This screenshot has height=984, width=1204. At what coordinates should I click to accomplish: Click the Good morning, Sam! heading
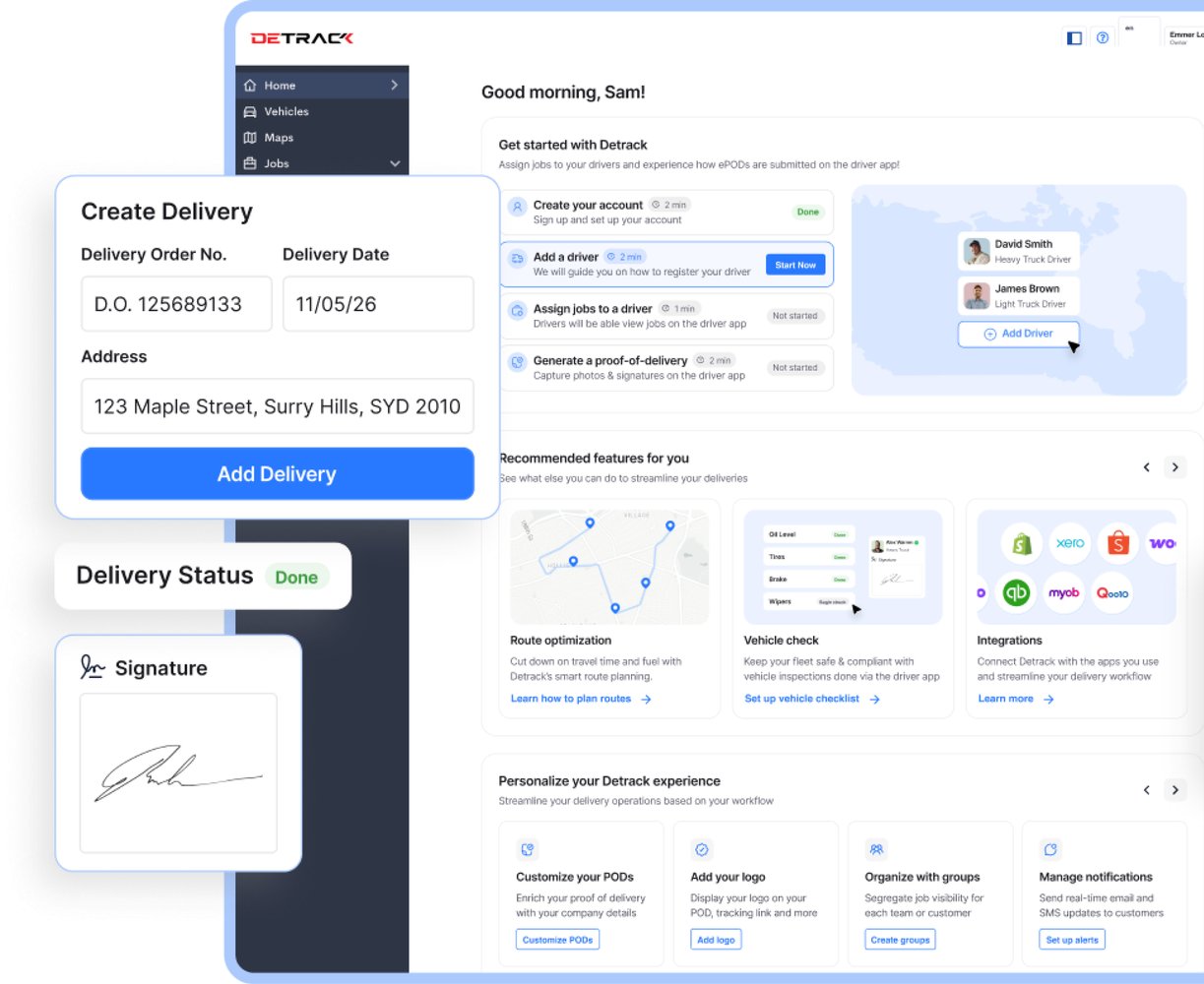click(x=563, y=92)
